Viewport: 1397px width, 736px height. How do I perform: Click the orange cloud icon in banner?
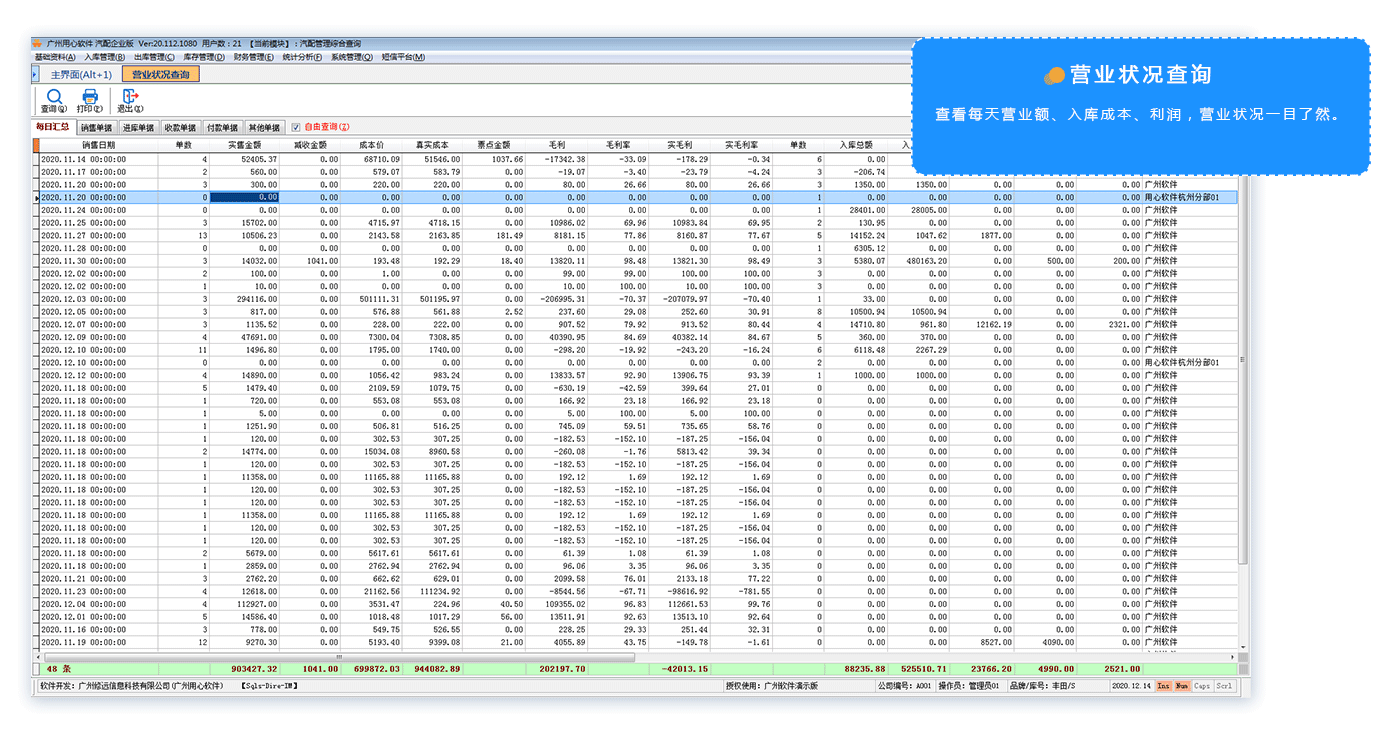(1054, 75)
